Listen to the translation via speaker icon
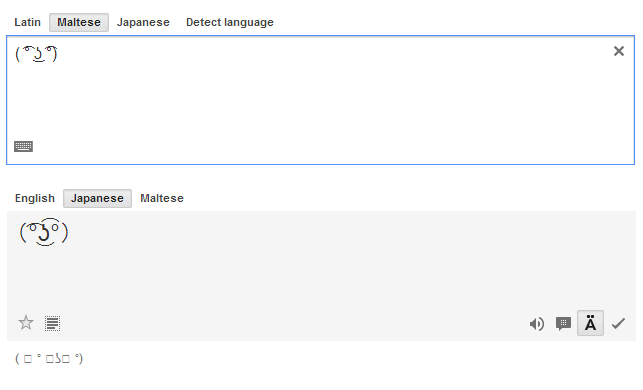643x390 pixels. (536, 324)
